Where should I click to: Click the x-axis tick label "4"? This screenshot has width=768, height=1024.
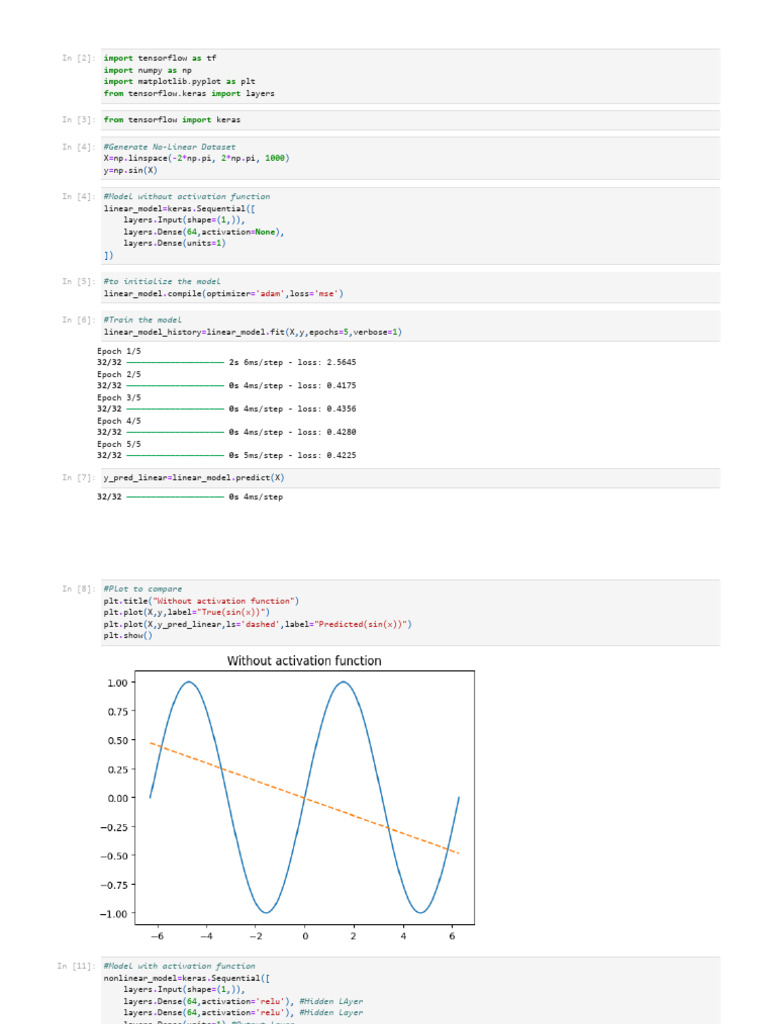tap(403, 936)
